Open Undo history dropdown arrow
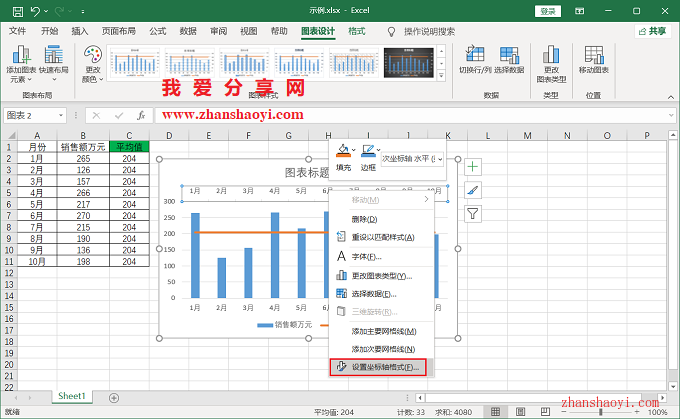 point(46,11)
